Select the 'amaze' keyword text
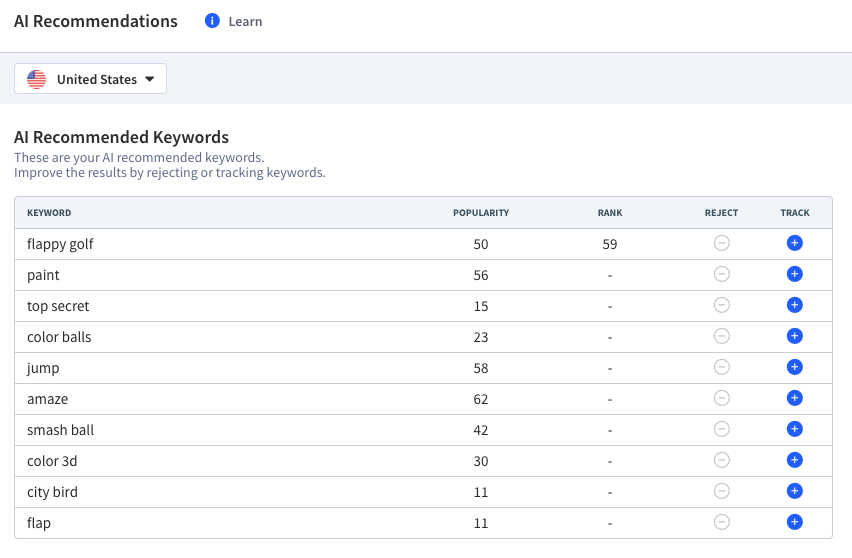This screenshot has width=852, height=558. [x=47, y=399]
